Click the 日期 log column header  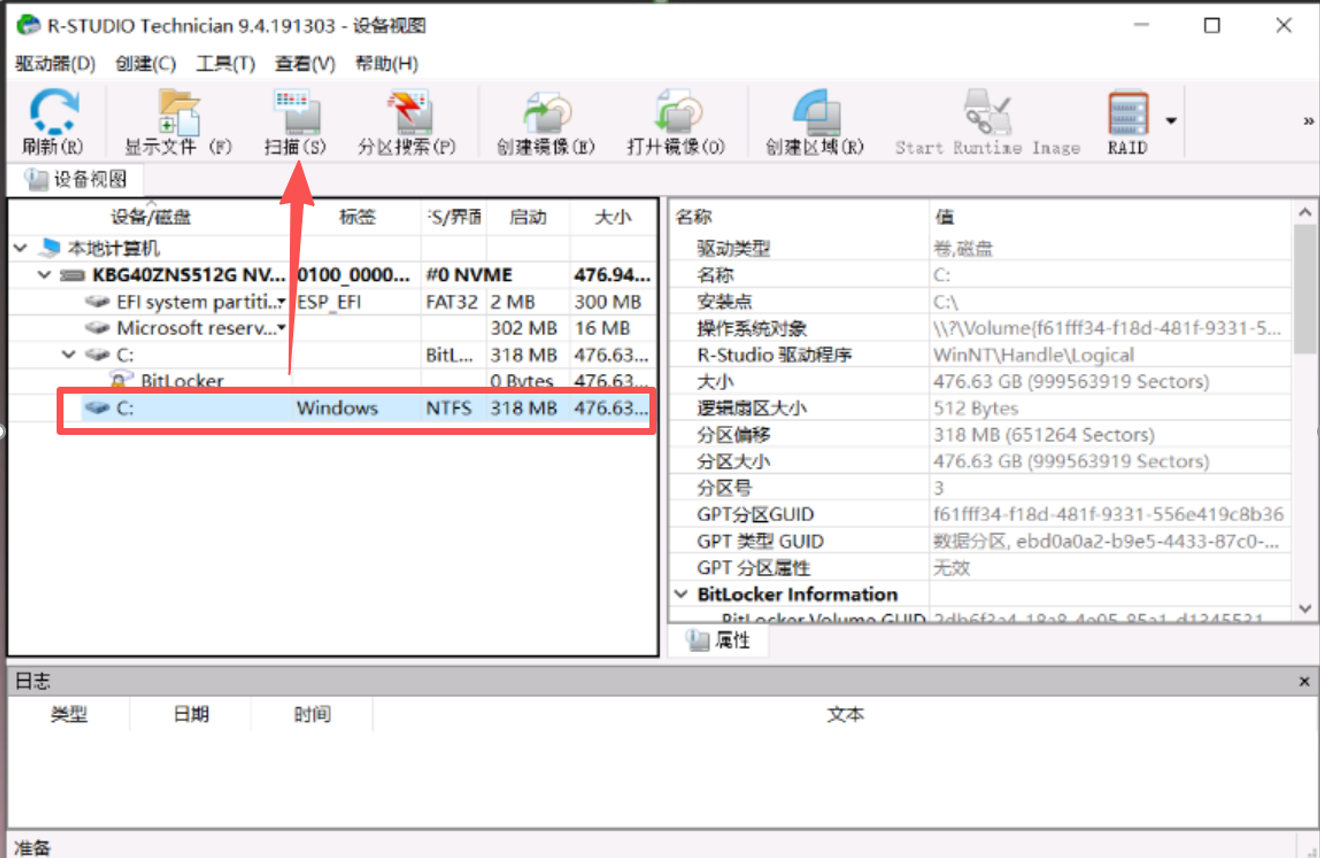click(191, 715)
